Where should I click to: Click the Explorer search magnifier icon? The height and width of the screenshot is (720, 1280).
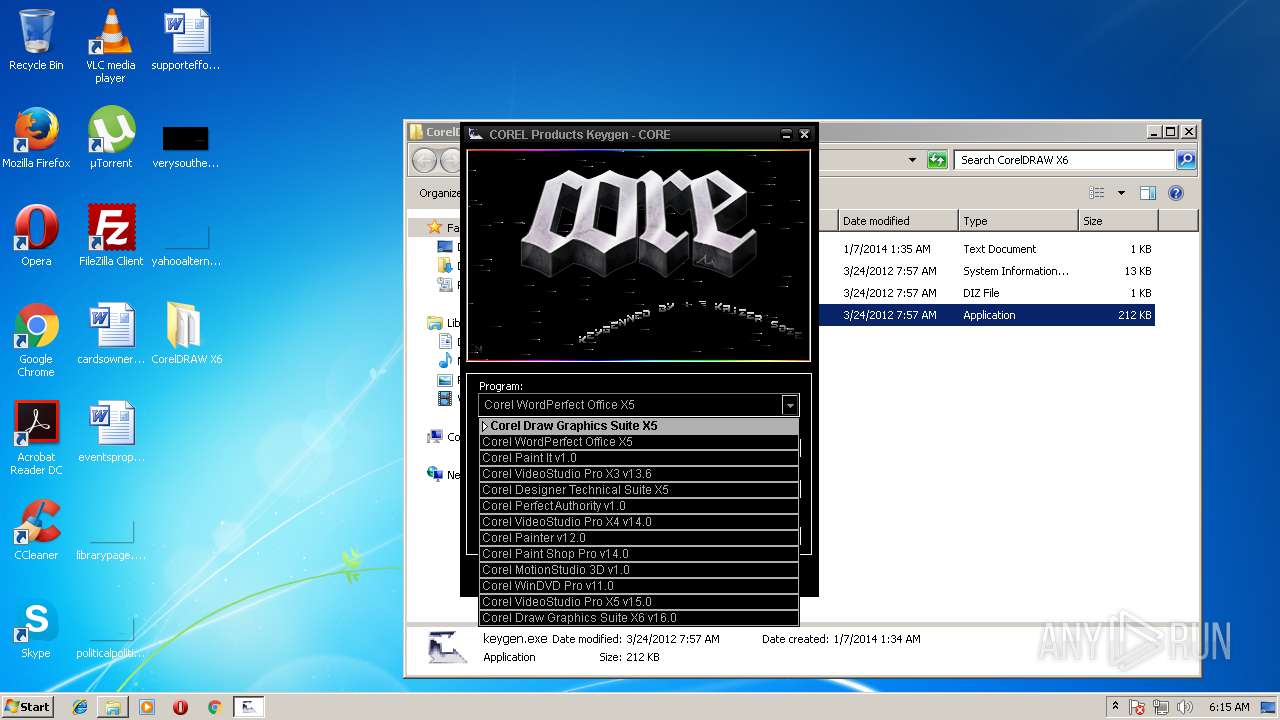(1185, 160)
